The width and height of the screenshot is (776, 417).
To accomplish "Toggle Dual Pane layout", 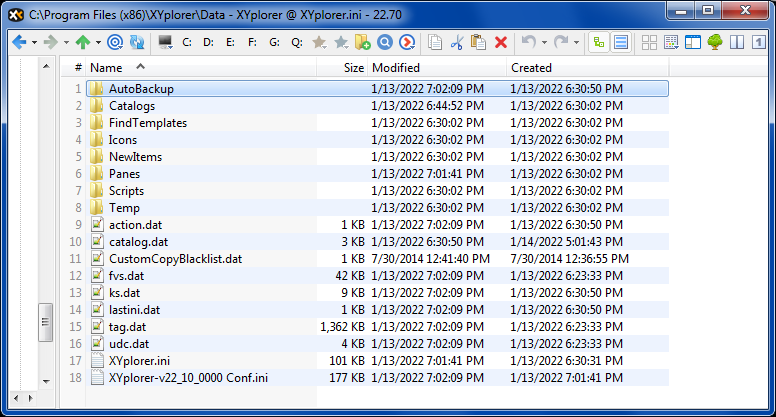I will pyautogui.click(x=737, y=42).
